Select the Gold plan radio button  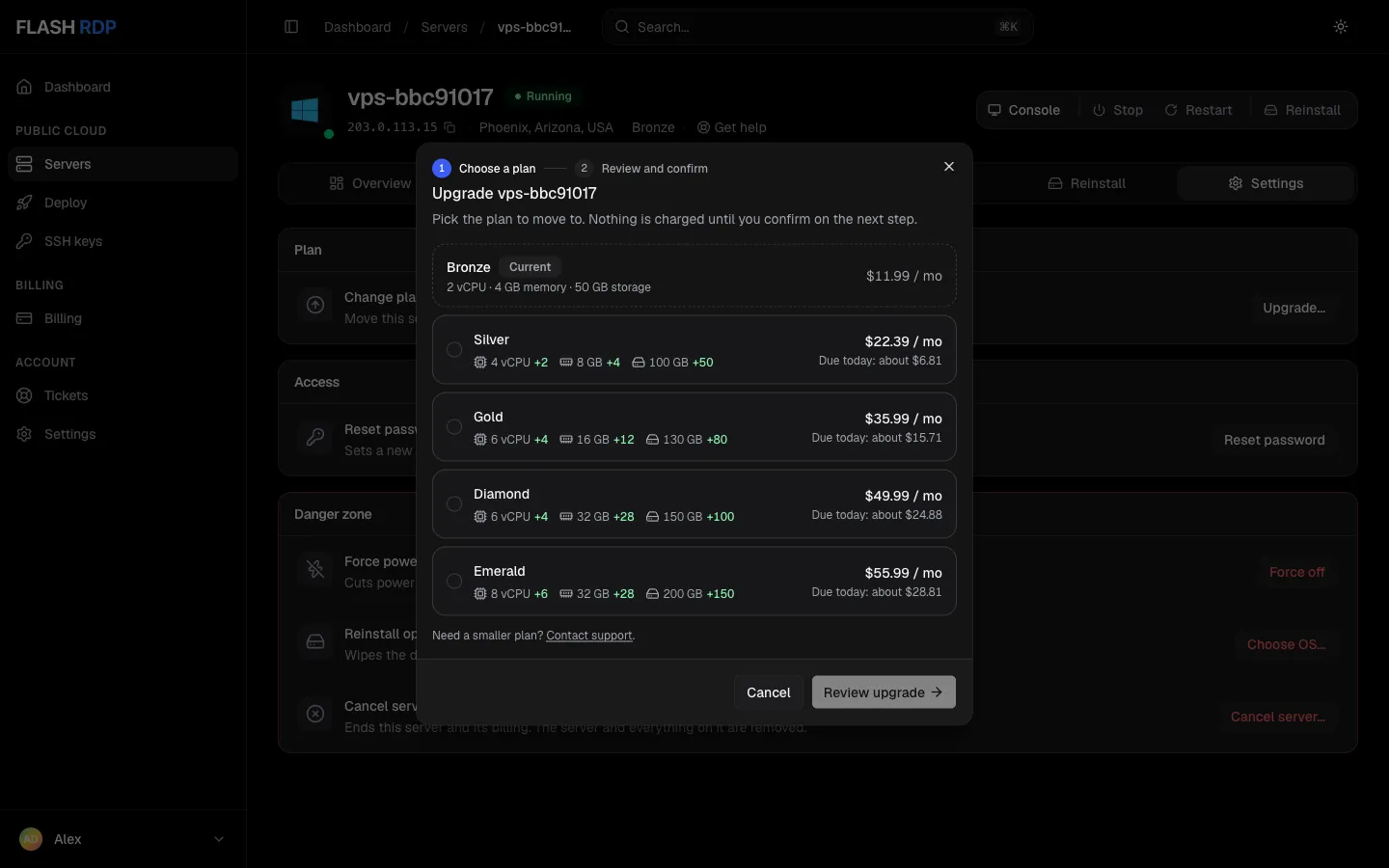[x=454, y=427]
